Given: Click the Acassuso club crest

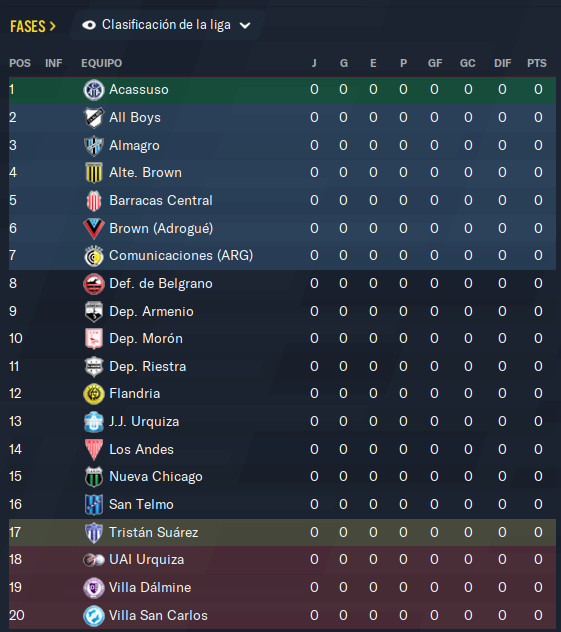Looking at the screenshot, I should coord(94,90).
